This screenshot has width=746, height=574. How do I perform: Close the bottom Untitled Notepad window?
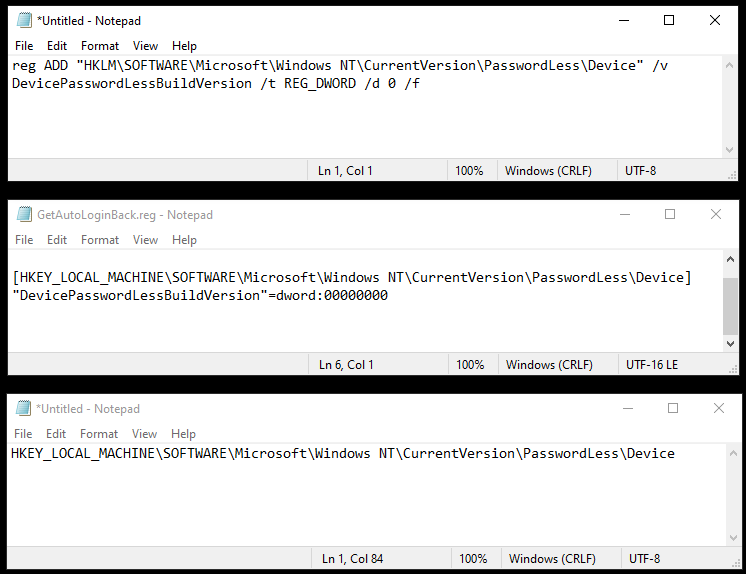pos(718,408)
